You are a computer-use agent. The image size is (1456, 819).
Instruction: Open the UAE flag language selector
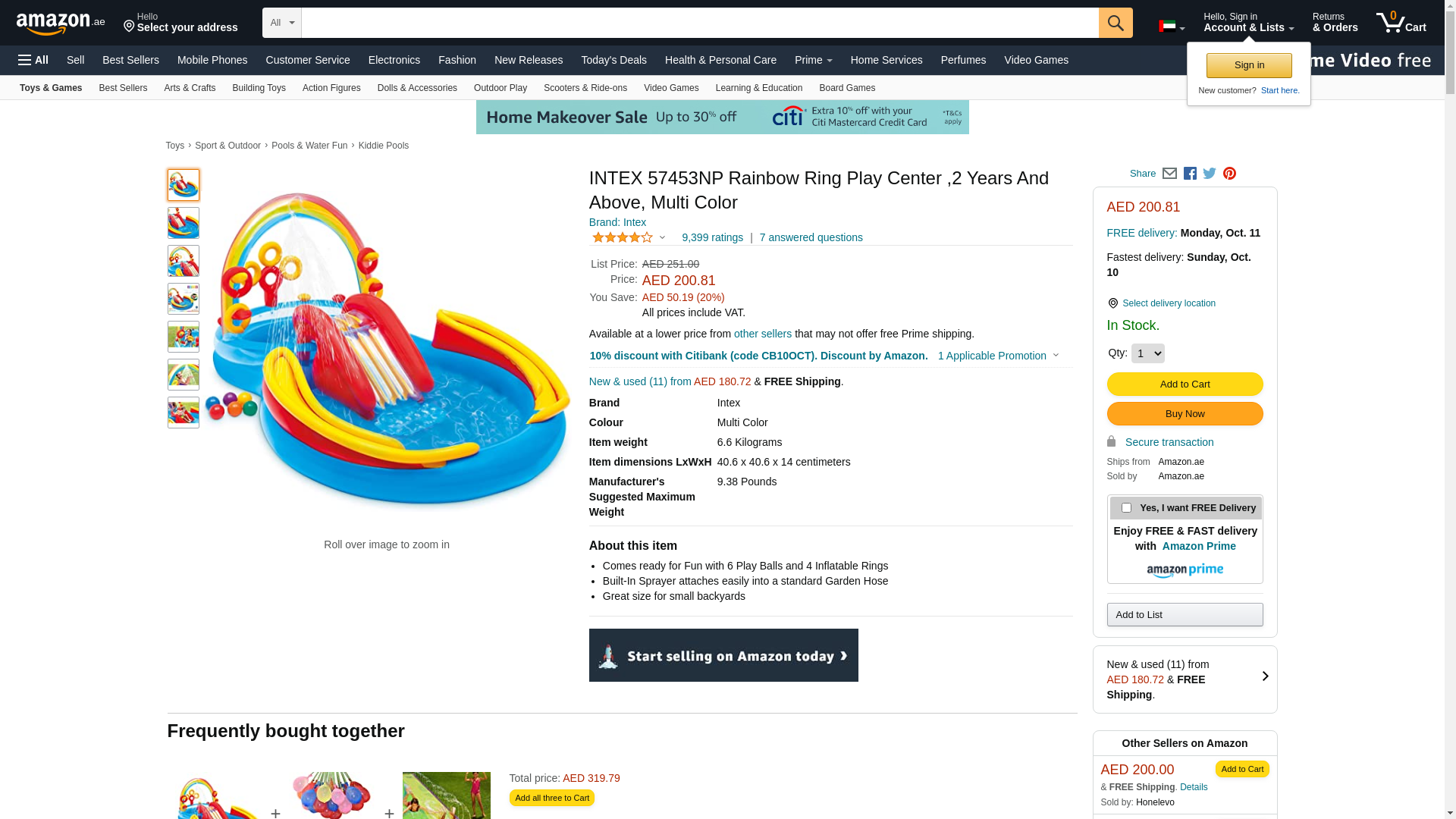(1172, 27)
